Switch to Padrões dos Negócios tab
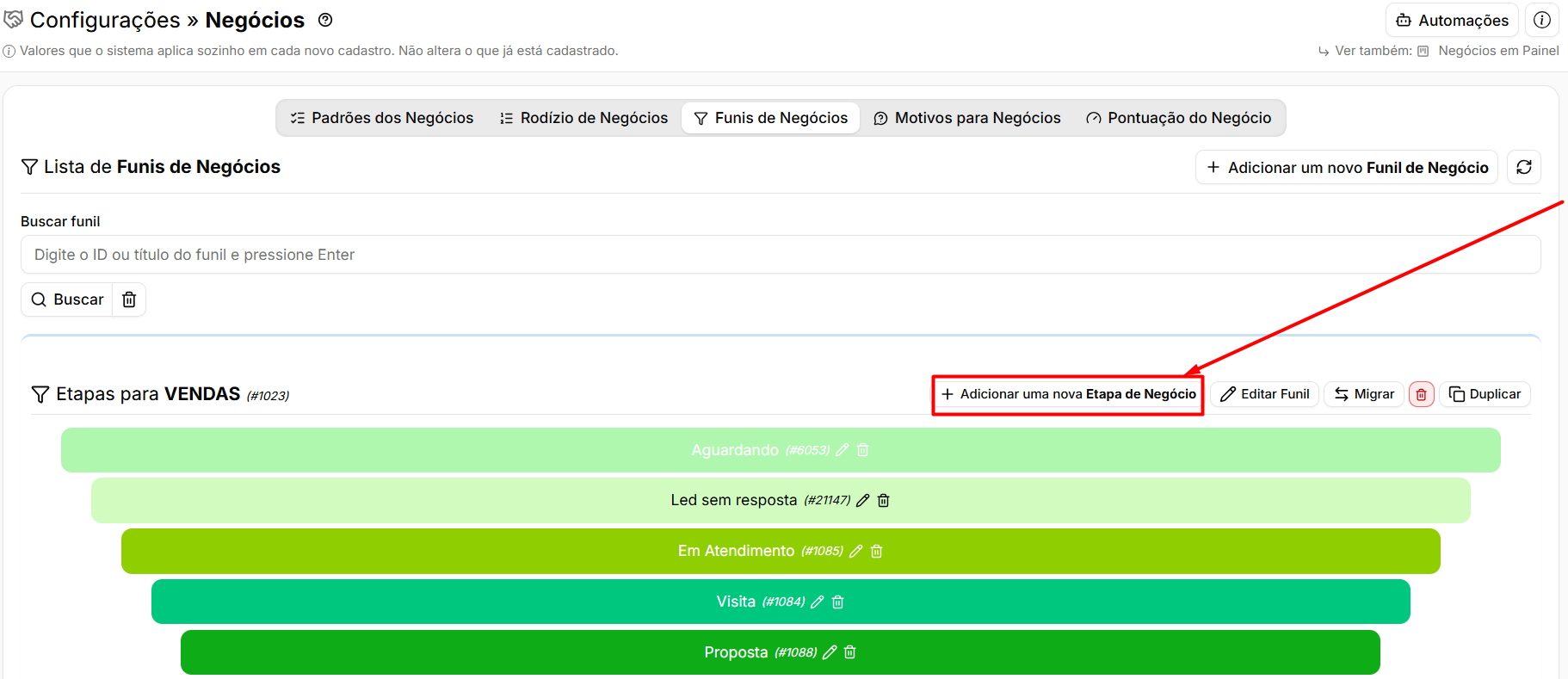Viewport: 1568px width, 679px height. (x=382, y=118)
